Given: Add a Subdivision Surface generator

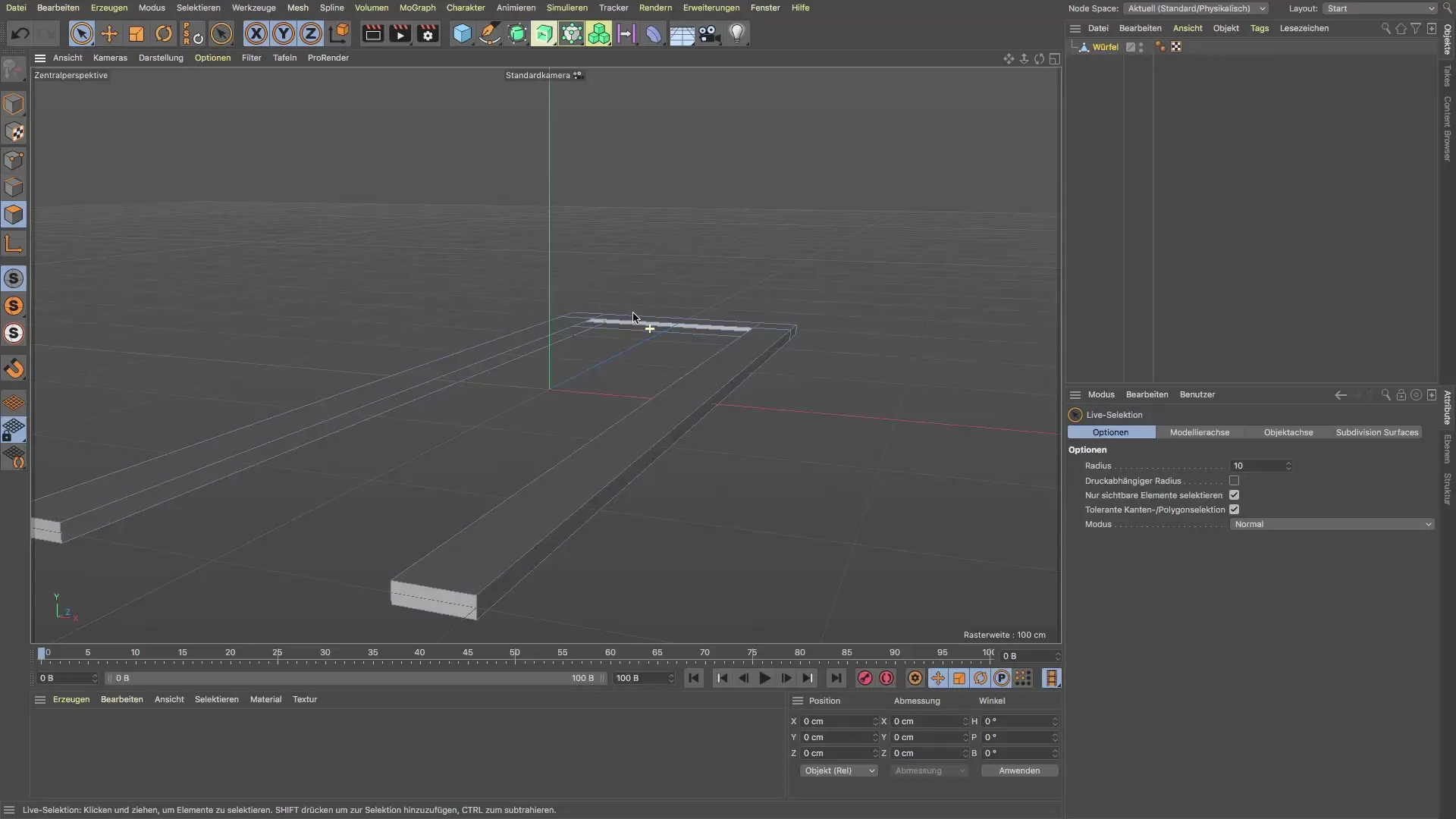Looking at the screenshot, I should 517,33.
